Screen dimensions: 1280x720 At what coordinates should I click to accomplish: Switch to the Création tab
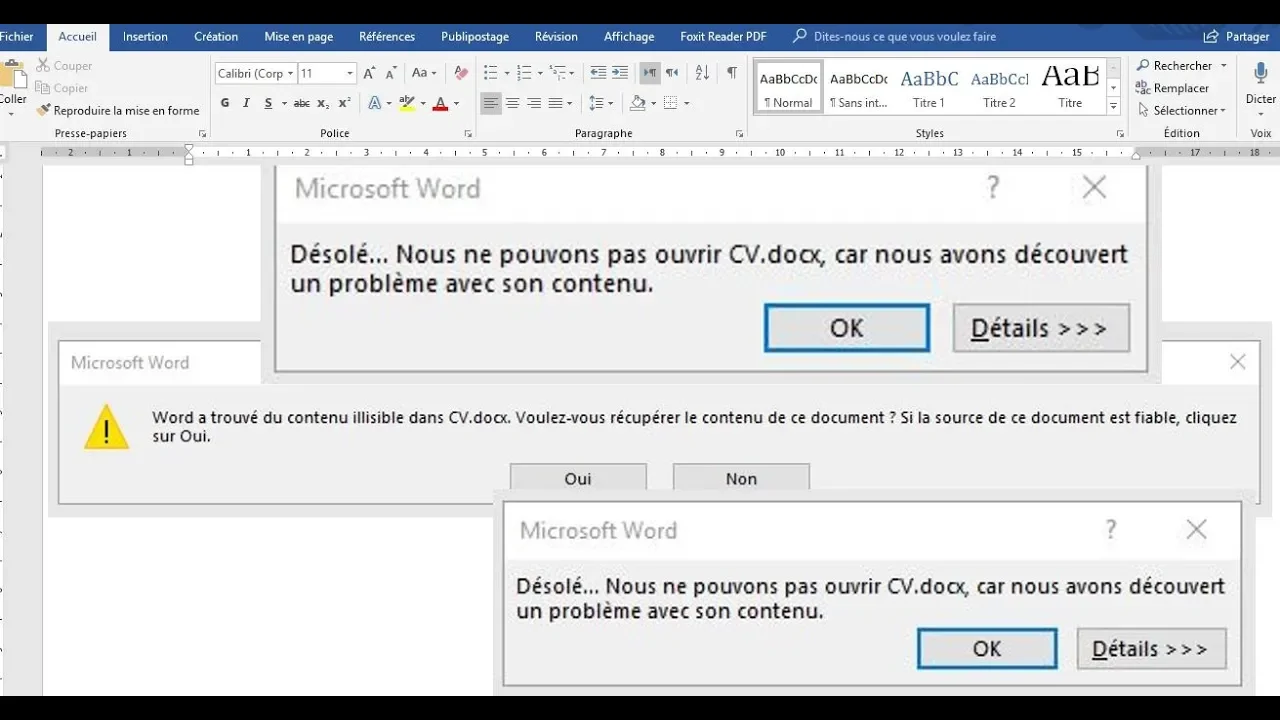pos(216,36)
